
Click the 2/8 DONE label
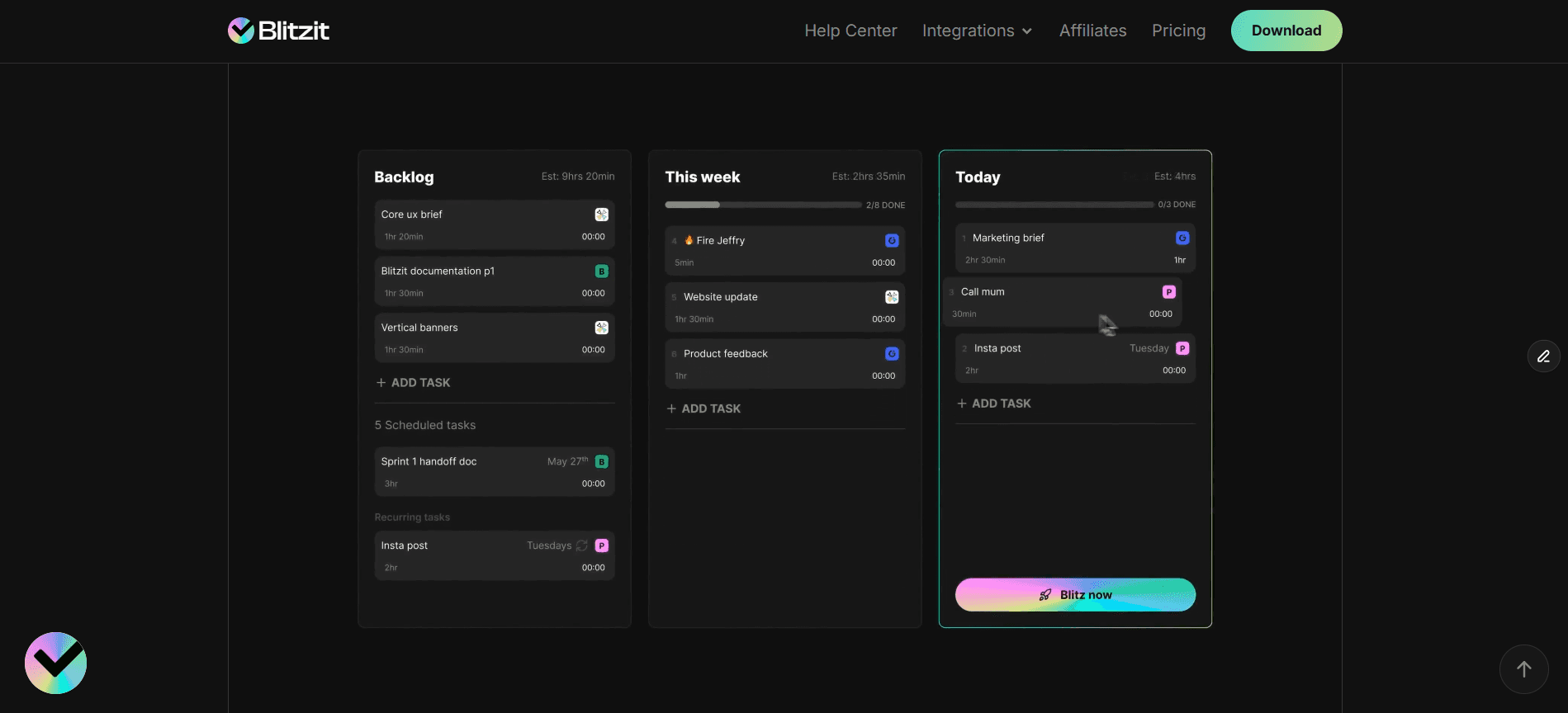(x=885, y=205)
